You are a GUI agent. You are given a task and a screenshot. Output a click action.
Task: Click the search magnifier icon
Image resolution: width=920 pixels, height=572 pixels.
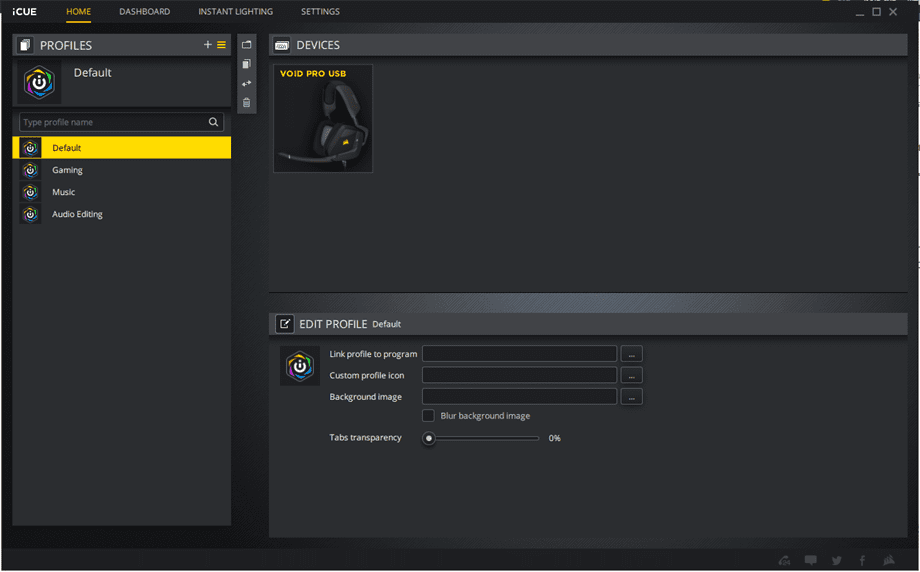click(x=213, y=122)
